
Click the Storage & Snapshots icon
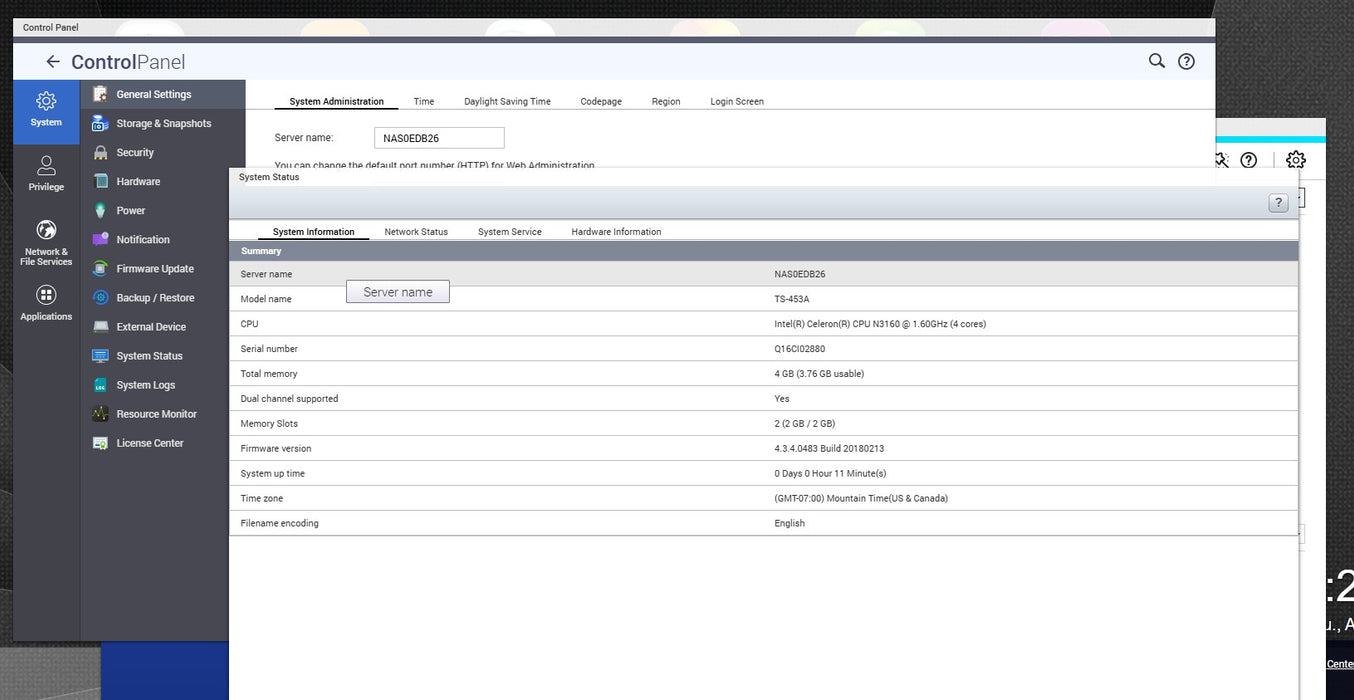click(x=100, y=123)
